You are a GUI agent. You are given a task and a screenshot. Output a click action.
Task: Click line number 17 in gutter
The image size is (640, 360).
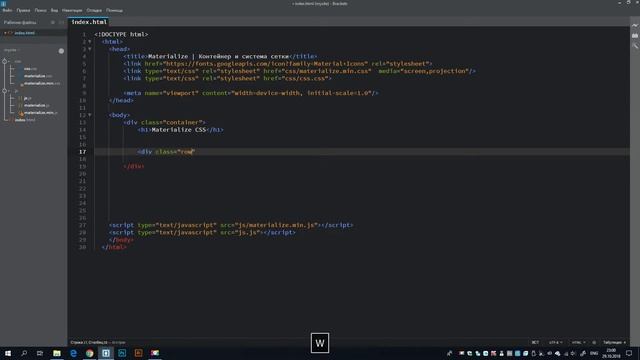pyautogui.click(x=82, y=152)
